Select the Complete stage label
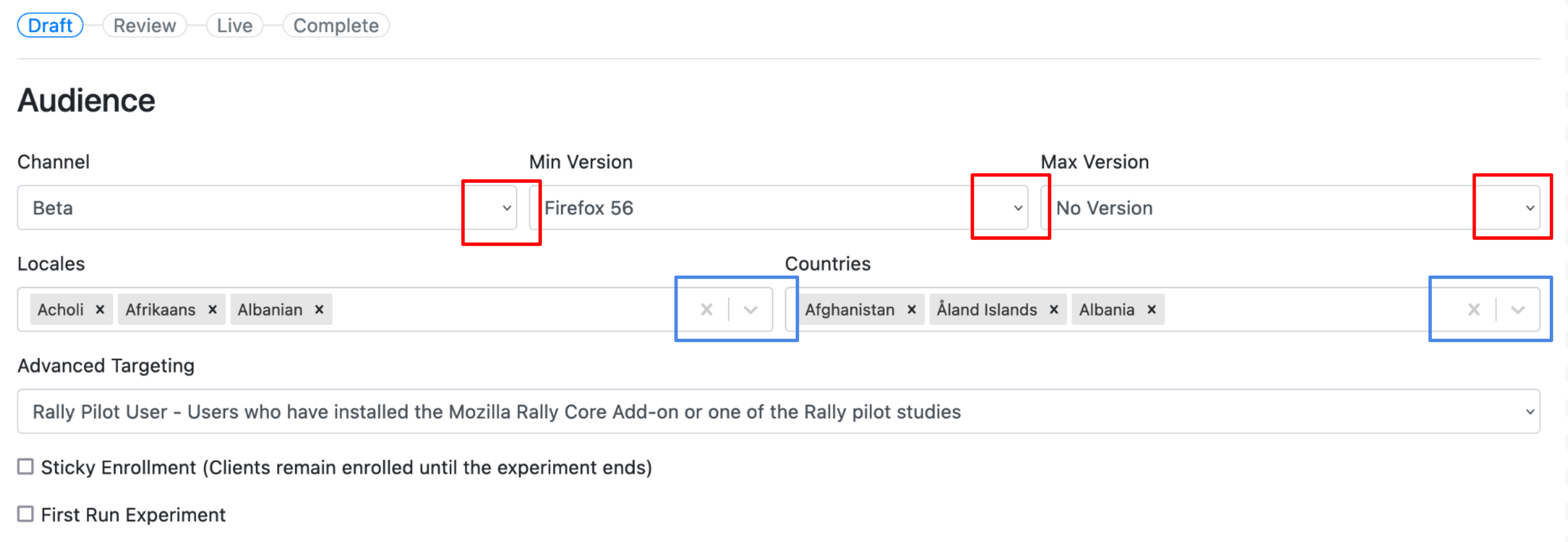The height and width of the screenshot is (542, 1568). [335, 25]
